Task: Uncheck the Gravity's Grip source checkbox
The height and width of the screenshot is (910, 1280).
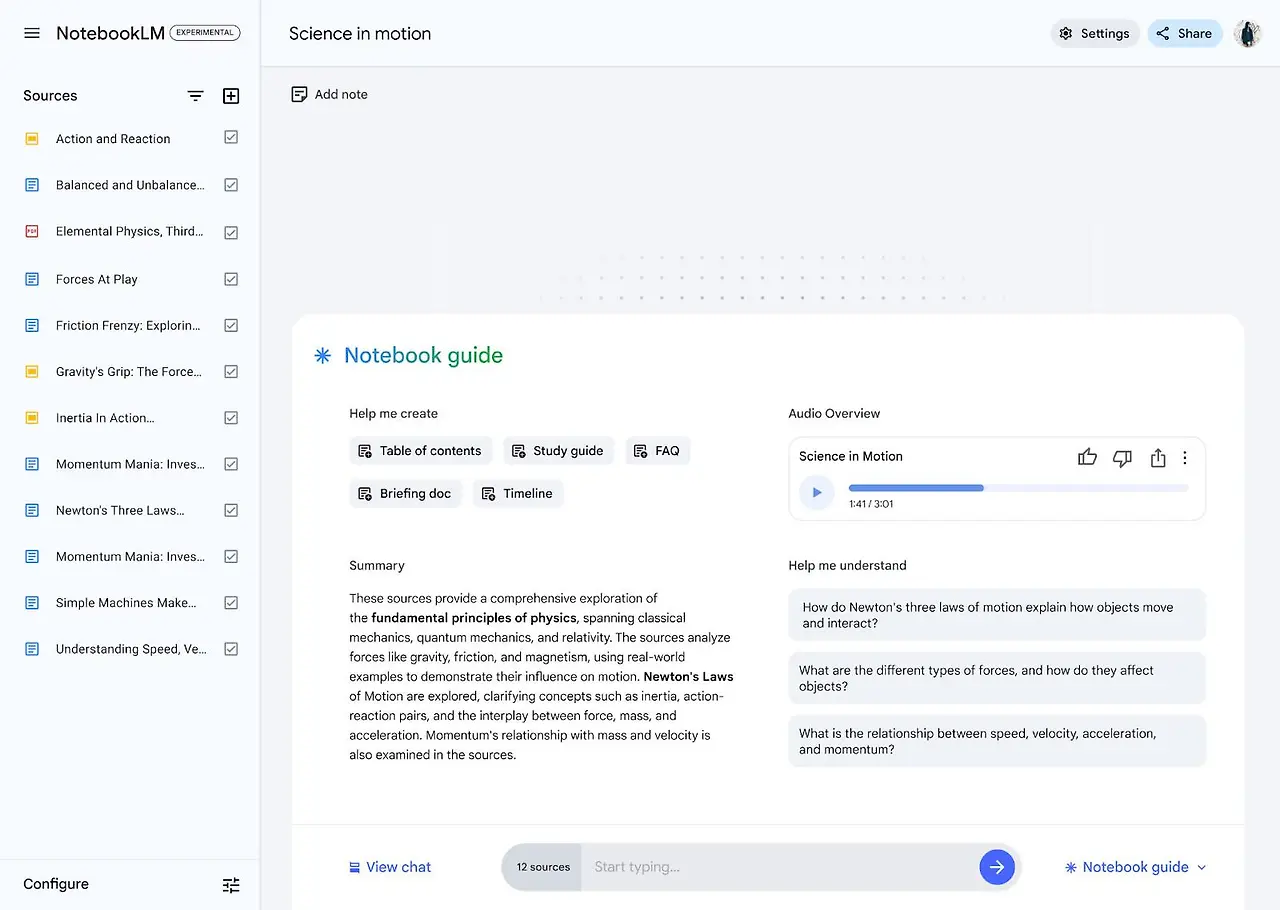Action: pyautogui.click(x=231, y=371)
